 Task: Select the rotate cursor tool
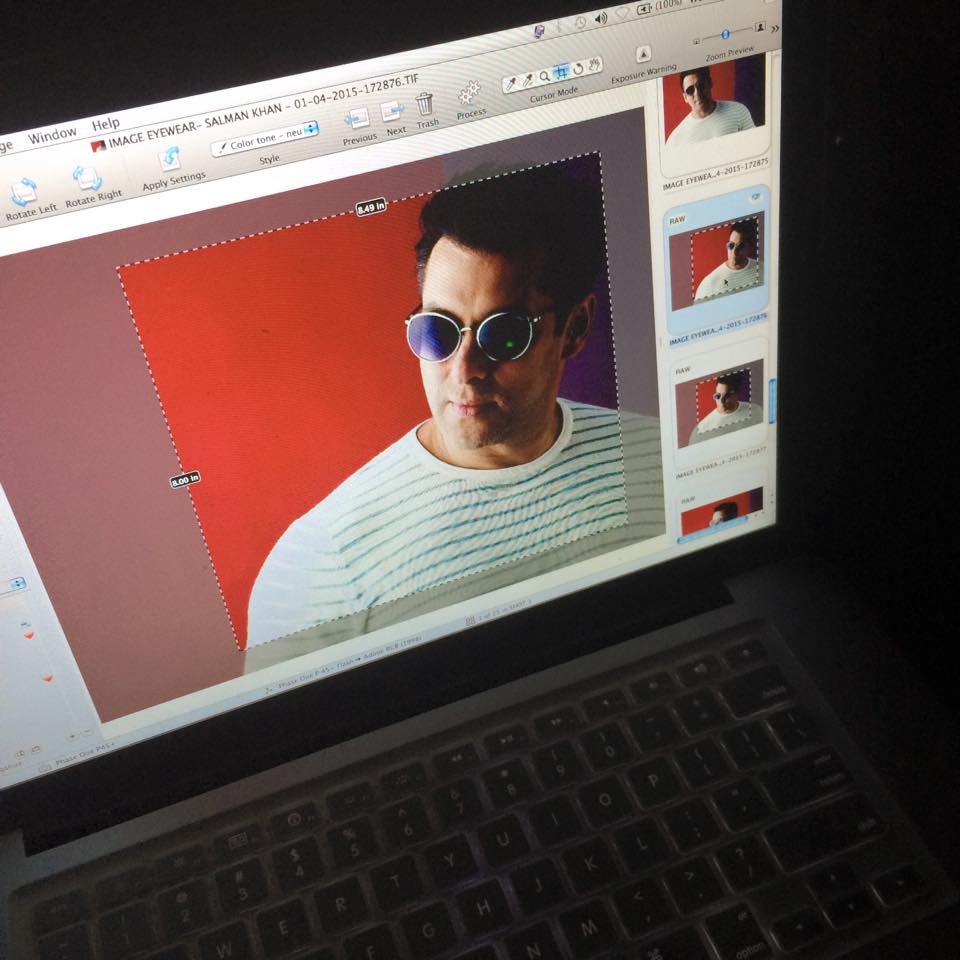[577, 69]
